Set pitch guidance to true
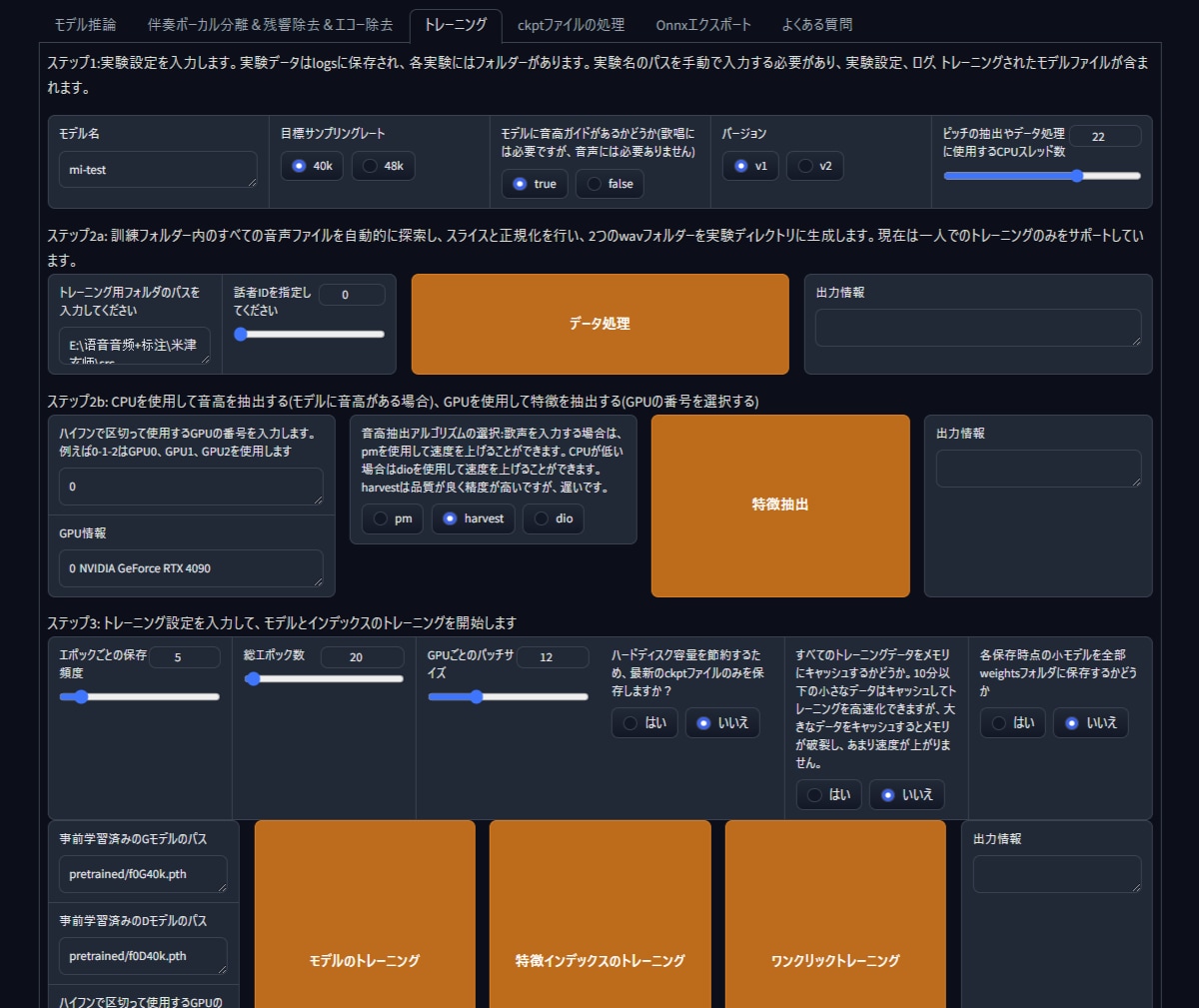The height and width of the screenshot is (1008, 1199). (535, 184)
